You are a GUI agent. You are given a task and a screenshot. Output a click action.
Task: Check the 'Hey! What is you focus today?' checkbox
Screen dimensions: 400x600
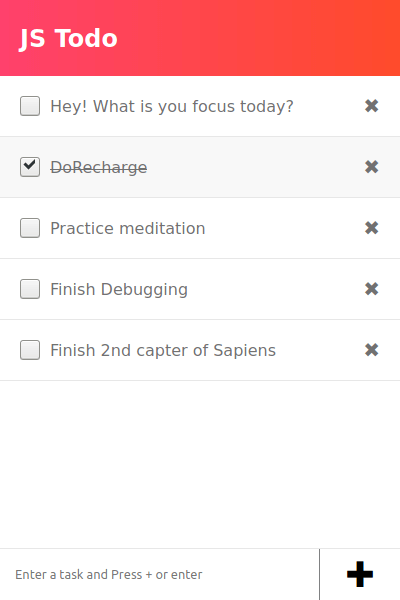30,106
